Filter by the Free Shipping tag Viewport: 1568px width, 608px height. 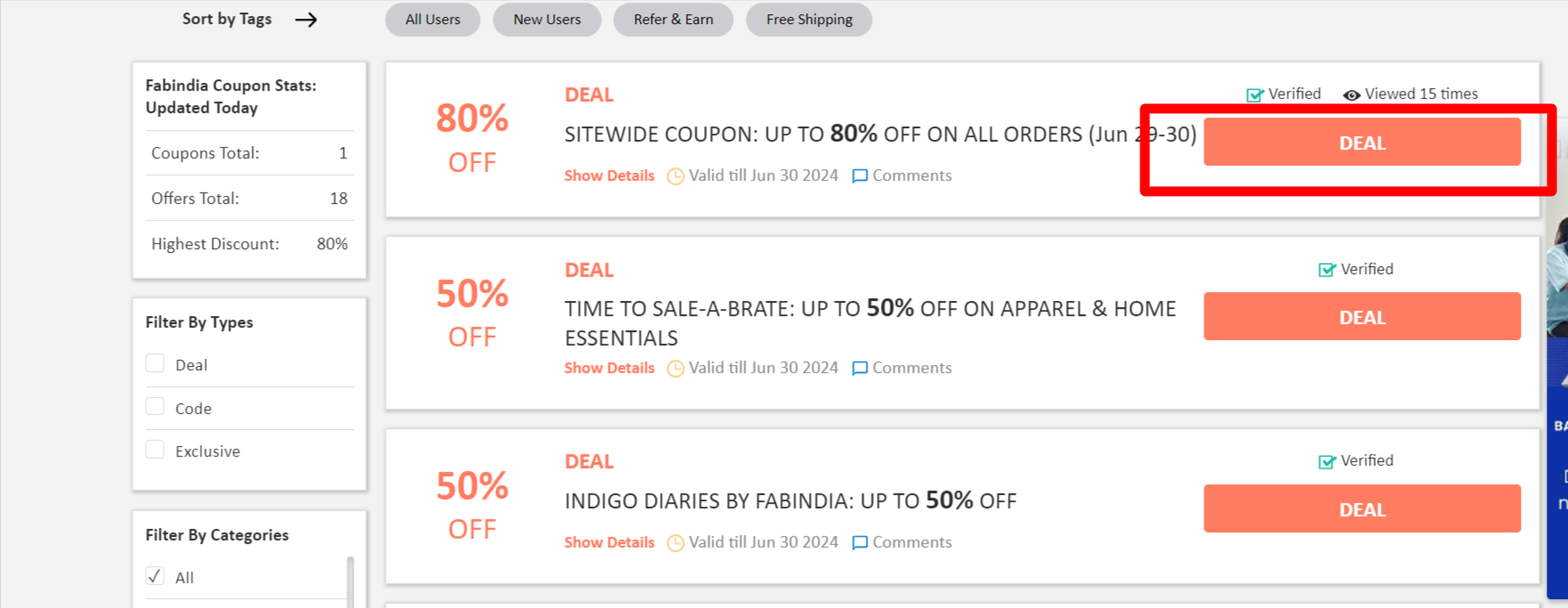click(x=809, y=20)
